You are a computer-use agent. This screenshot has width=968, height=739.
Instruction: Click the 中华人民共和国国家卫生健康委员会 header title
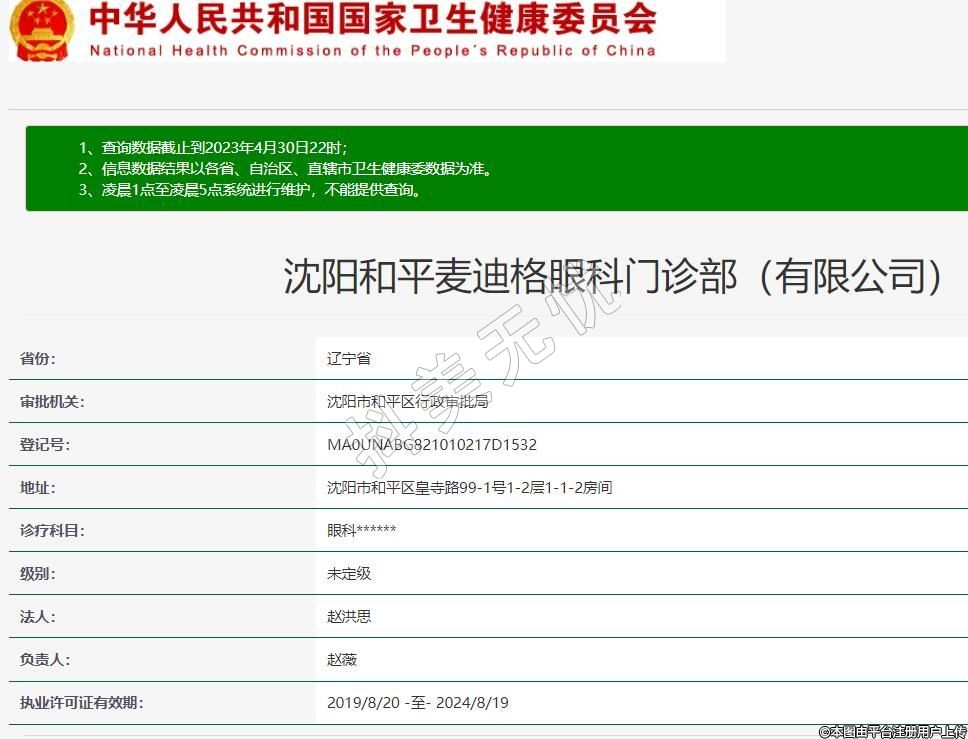(x=372, y=19)
